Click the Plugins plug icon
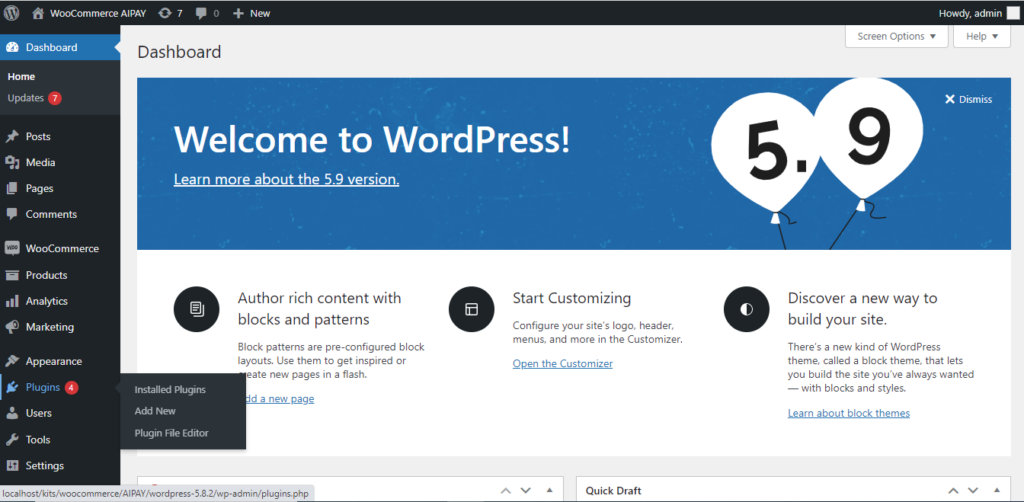Image resolution: width=1024 pixels, height=502 pixels. pyautogui.click(x=12, y=387)
